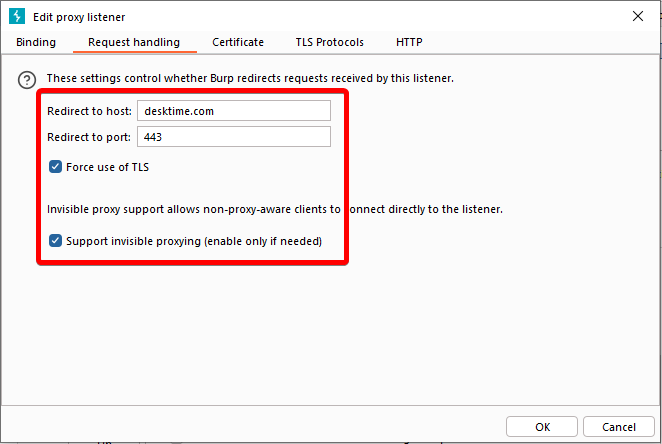Click the question mark help icon
662x444 pixels.
pos(27,79)
